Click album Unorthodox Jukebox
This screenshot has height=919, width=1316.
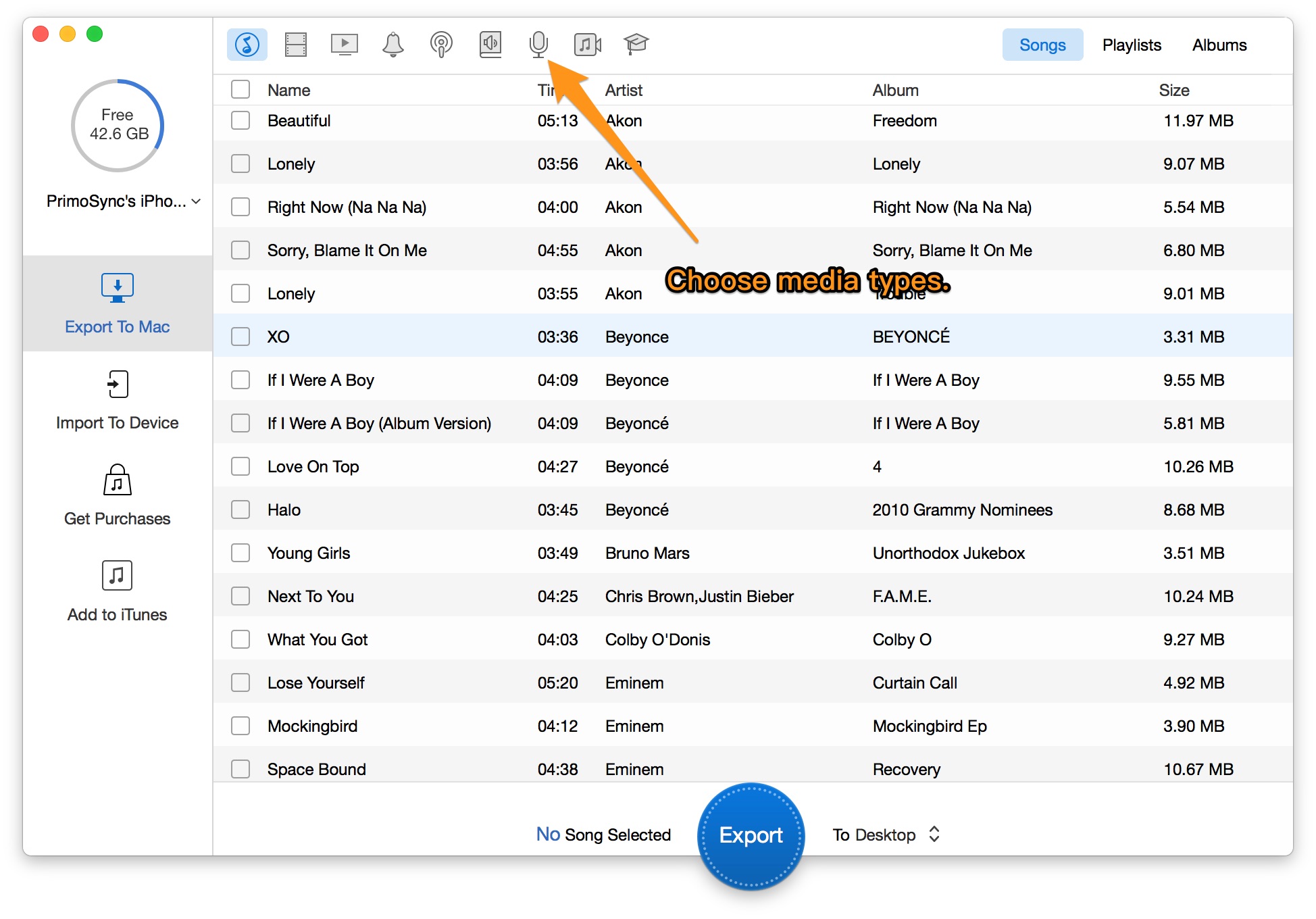(x=948, y=553)
